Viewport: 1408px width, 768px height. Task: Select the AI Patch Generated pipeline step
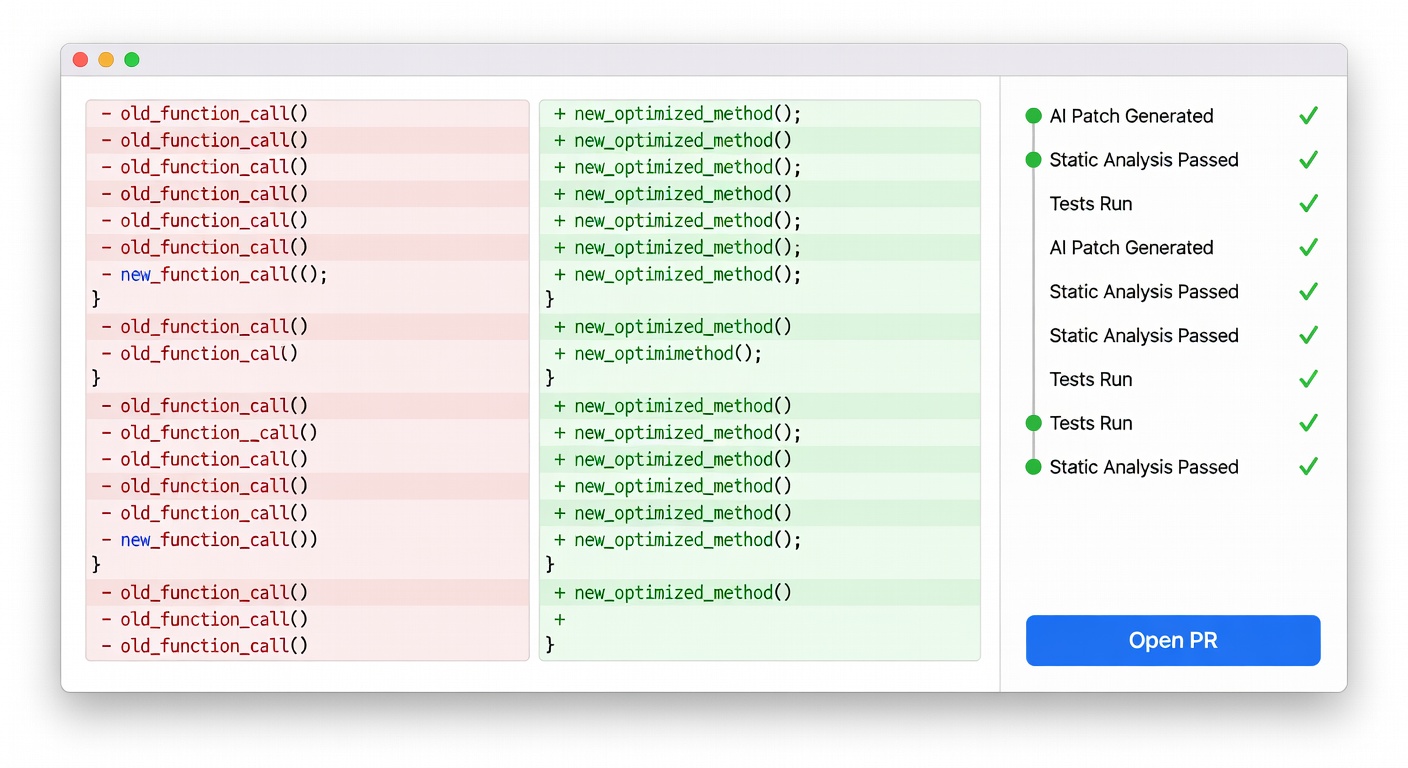click(x=1131, y=116)
